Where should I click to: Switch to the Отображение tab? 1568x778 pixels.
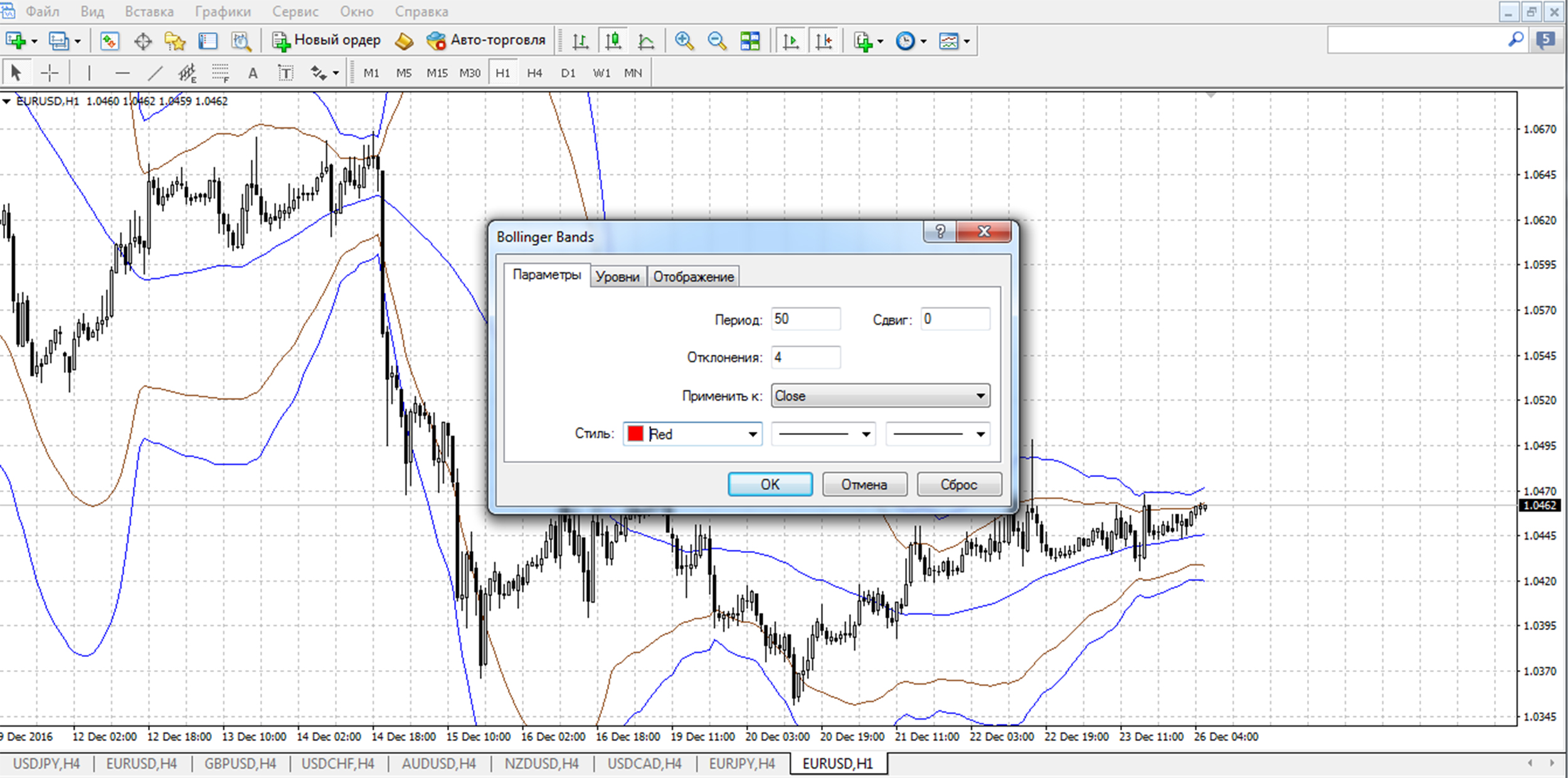coord(693,276)
